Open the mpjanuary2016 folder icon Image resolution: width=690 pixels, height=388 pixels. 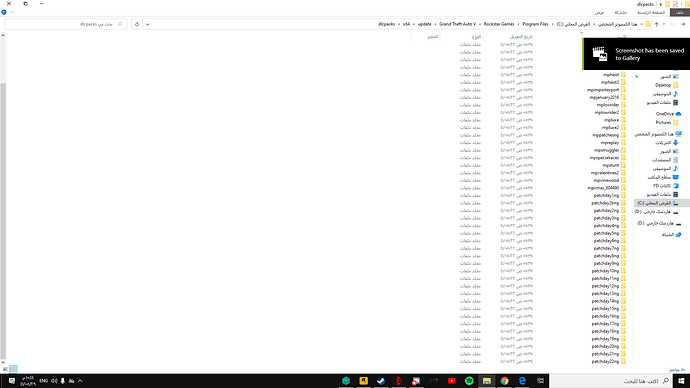pyautogui.click(x=623, y=97)
